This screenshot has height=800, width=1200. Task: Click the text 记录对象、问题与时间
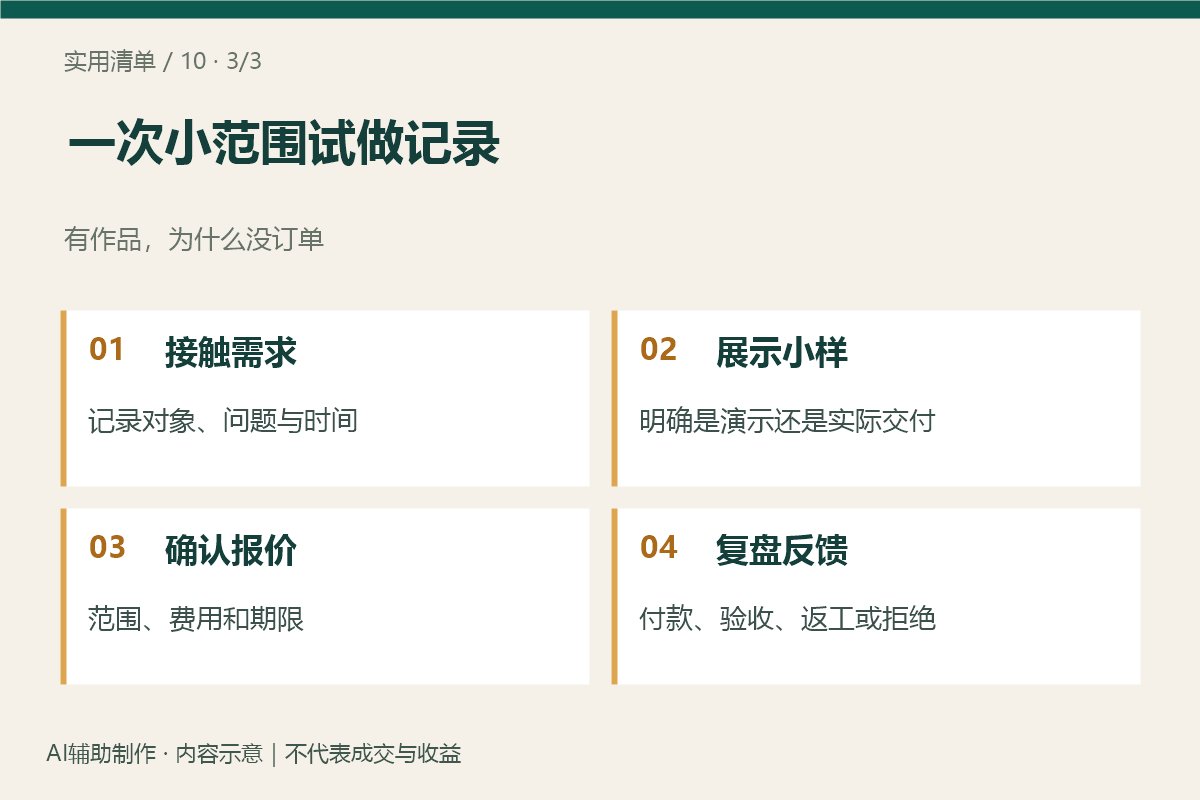223,421
